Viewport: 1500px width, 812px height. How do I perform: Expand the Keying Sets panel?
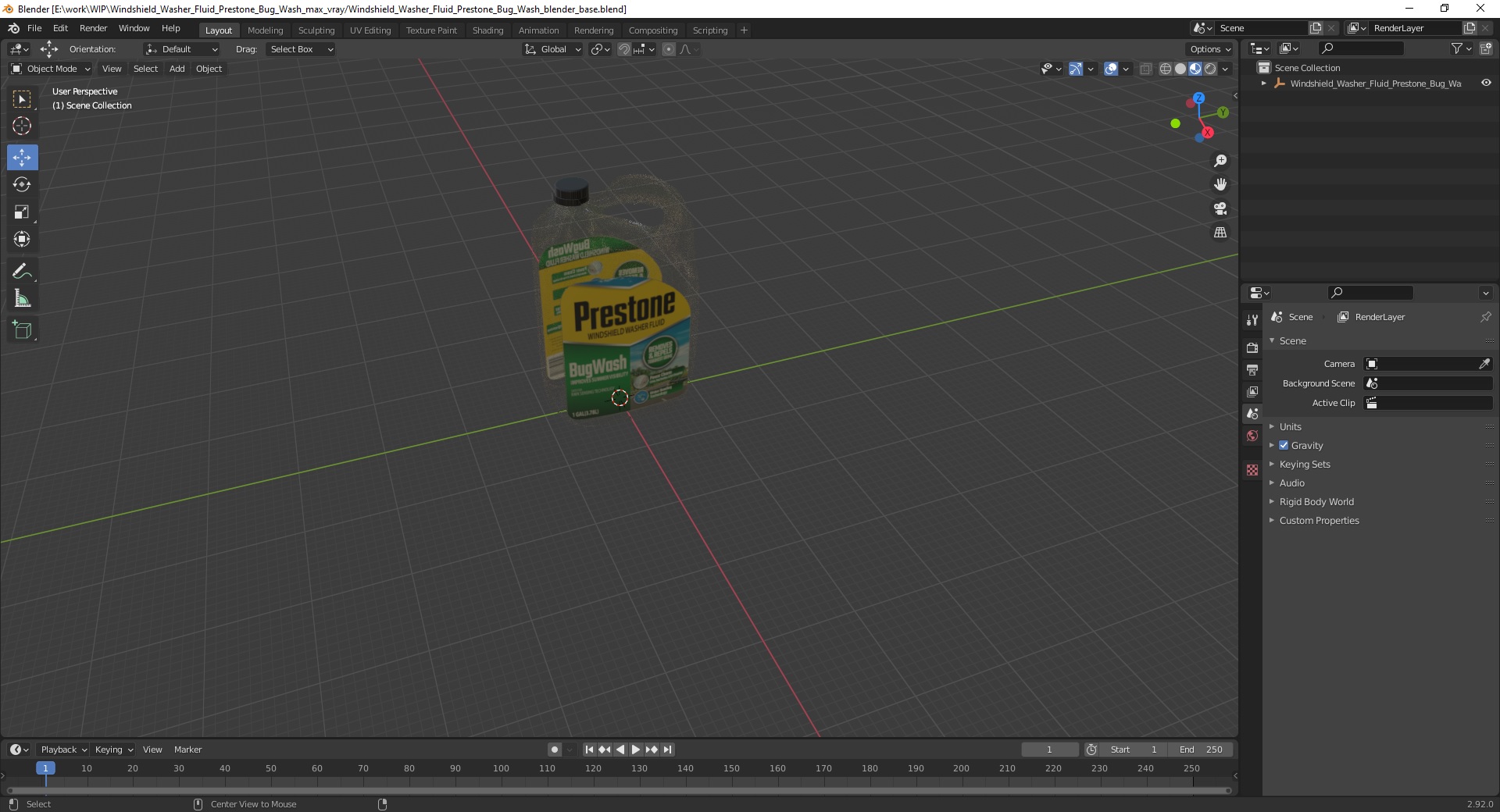click(1304, 464)
